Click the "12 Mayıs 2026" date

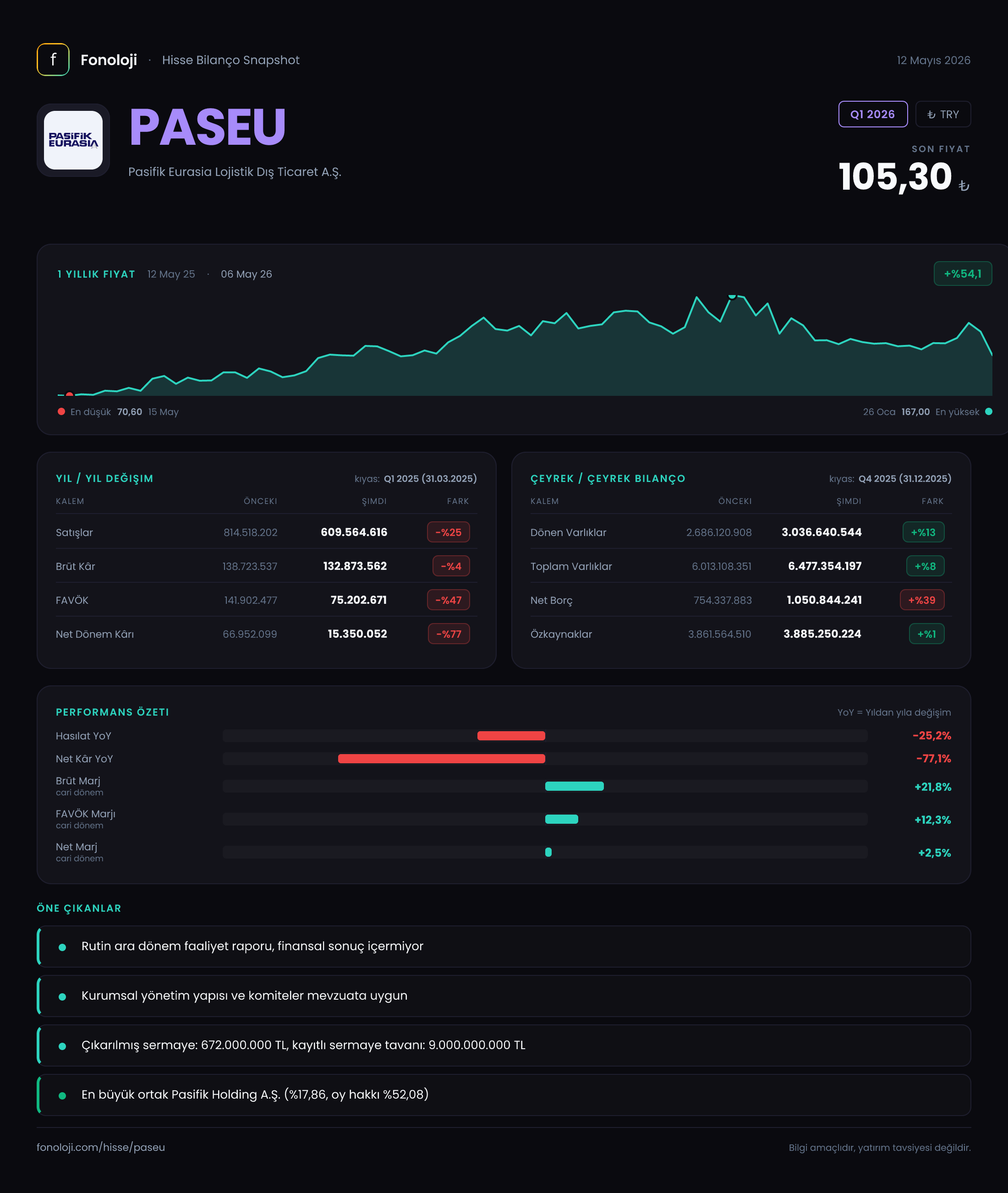[933, 60]
